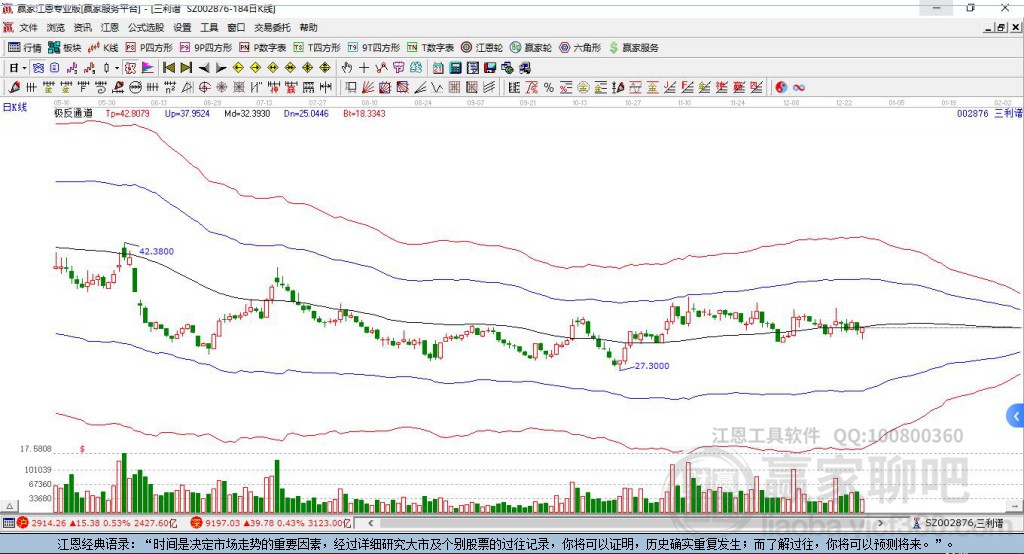The image size is (1024, 554).
Task: Open the 帮助 menu
Action: pyautogui.click(x=308, y=27)
